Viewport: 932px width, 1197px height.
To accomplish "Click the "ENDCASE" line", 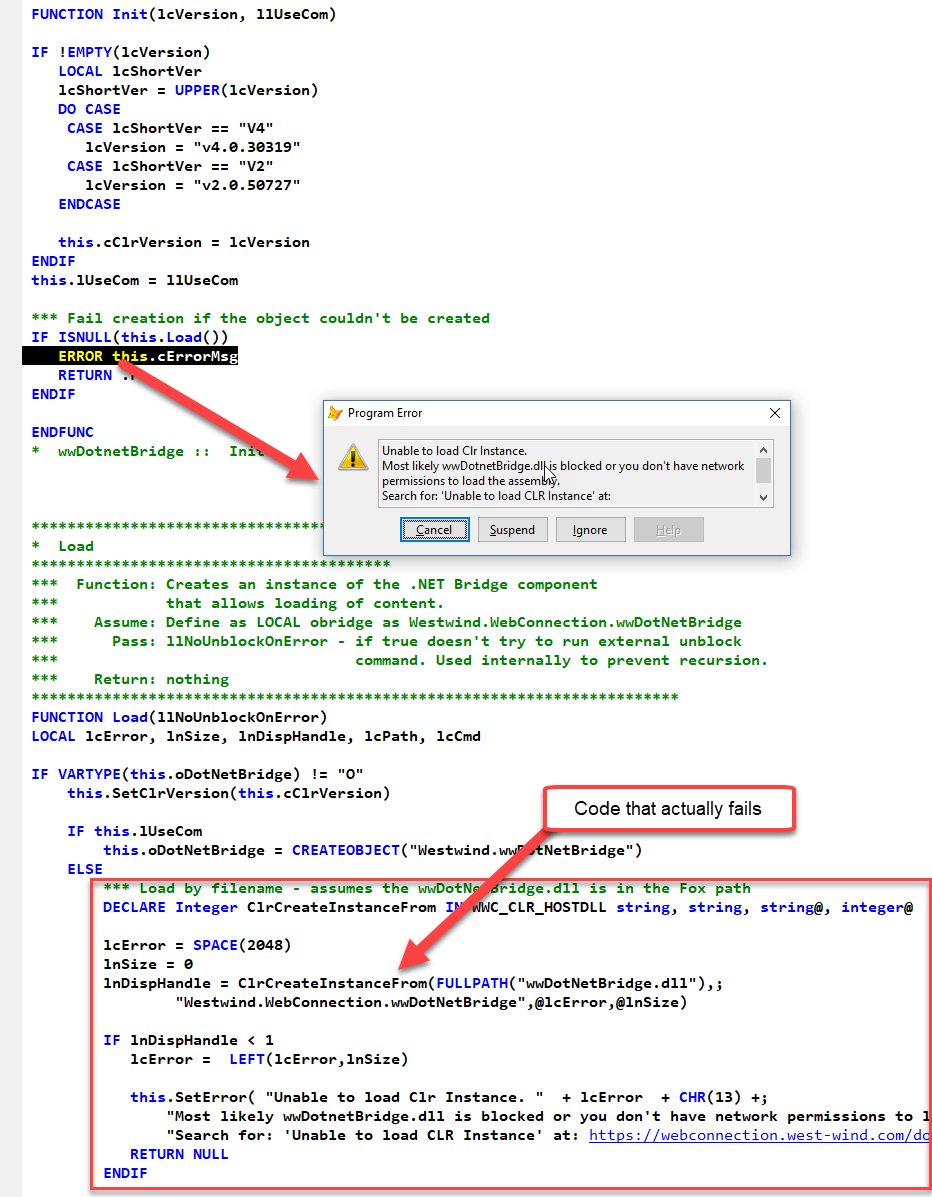I will 89,204.
